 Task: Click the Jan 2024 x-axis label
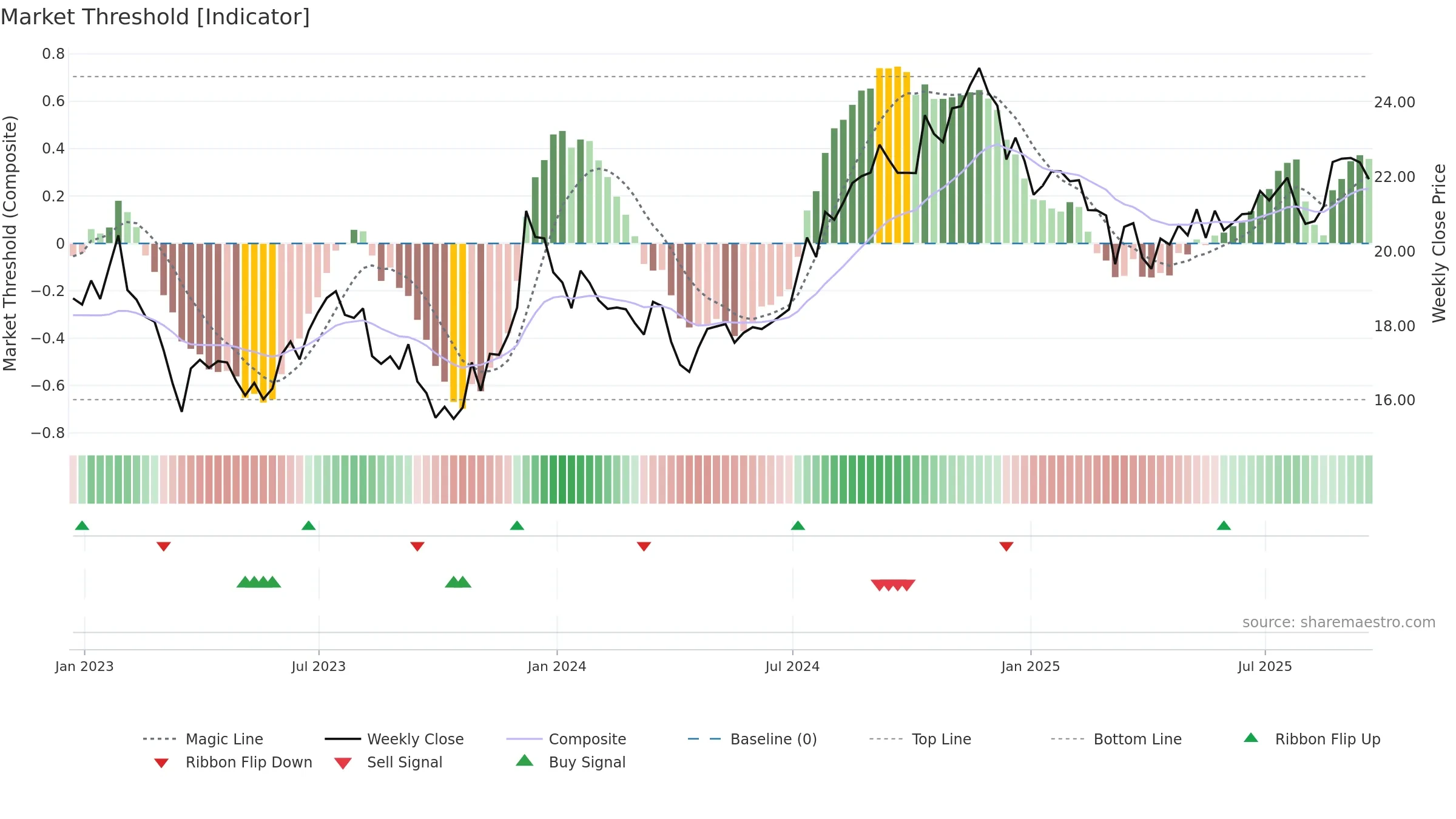pyautogui.click(x=557, y=666)
